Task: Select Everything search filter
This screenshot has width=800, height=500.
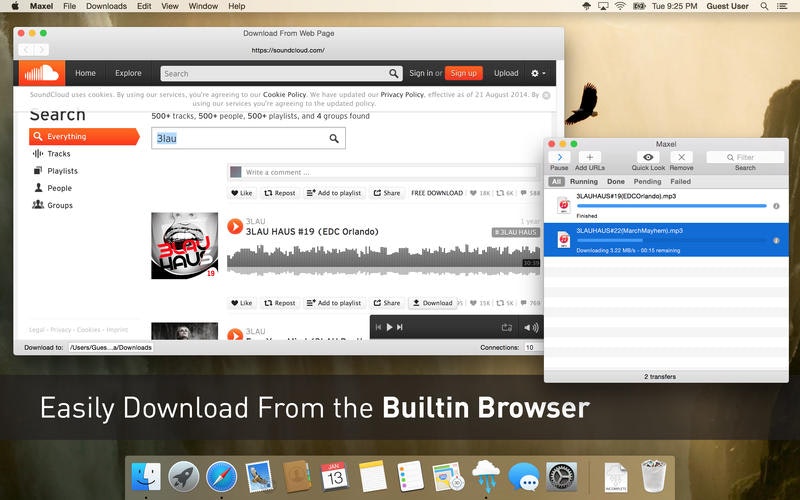Action: (84, 136)
